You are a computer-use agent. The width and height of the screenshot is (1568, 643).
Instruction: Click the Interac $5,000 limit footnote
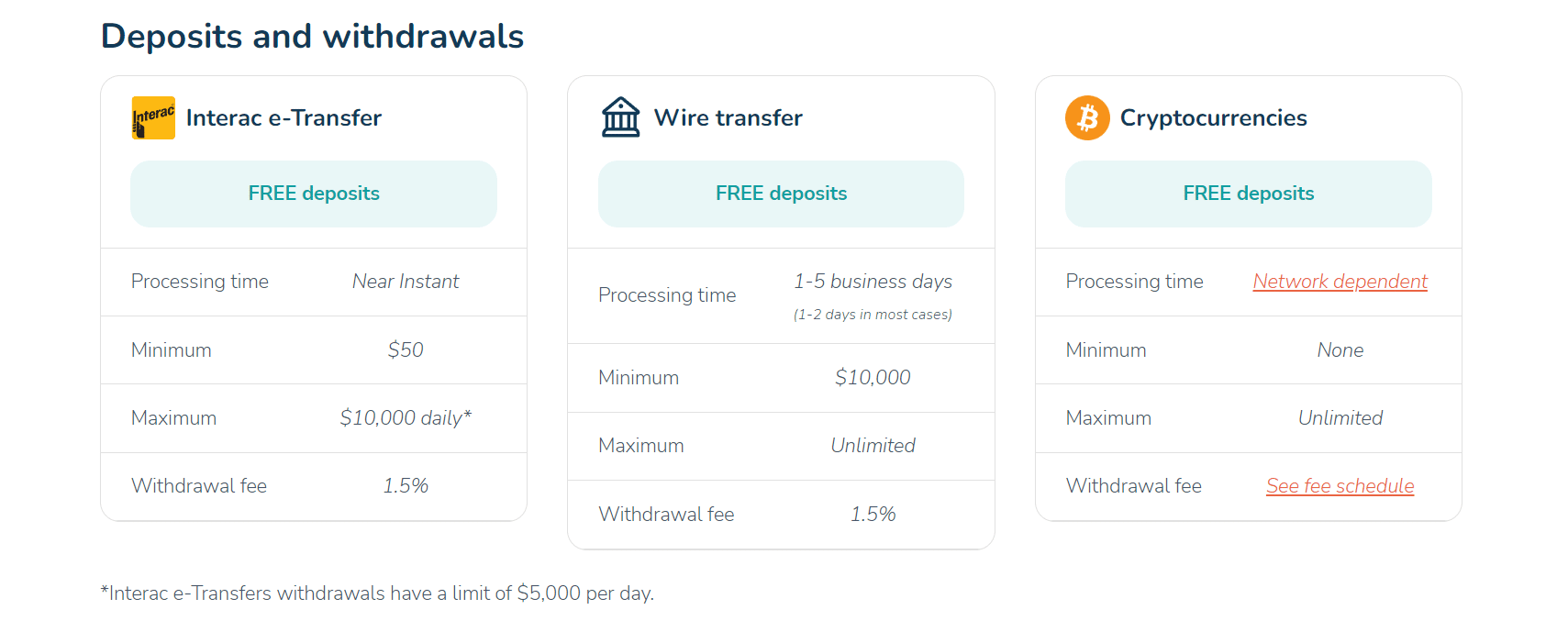(377, 593)
